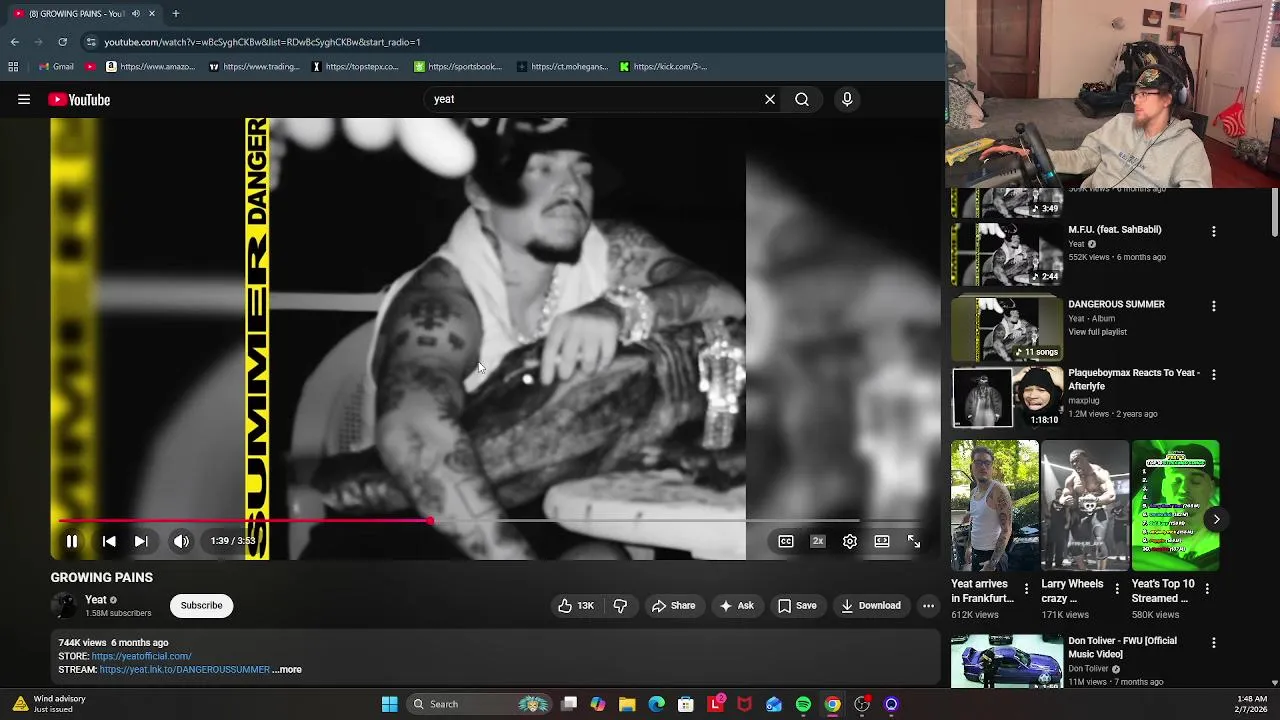This screenshot has height=720, width=1280.
Task: Open options for Plaqueboymax Reacts video
Action: 1214,375
